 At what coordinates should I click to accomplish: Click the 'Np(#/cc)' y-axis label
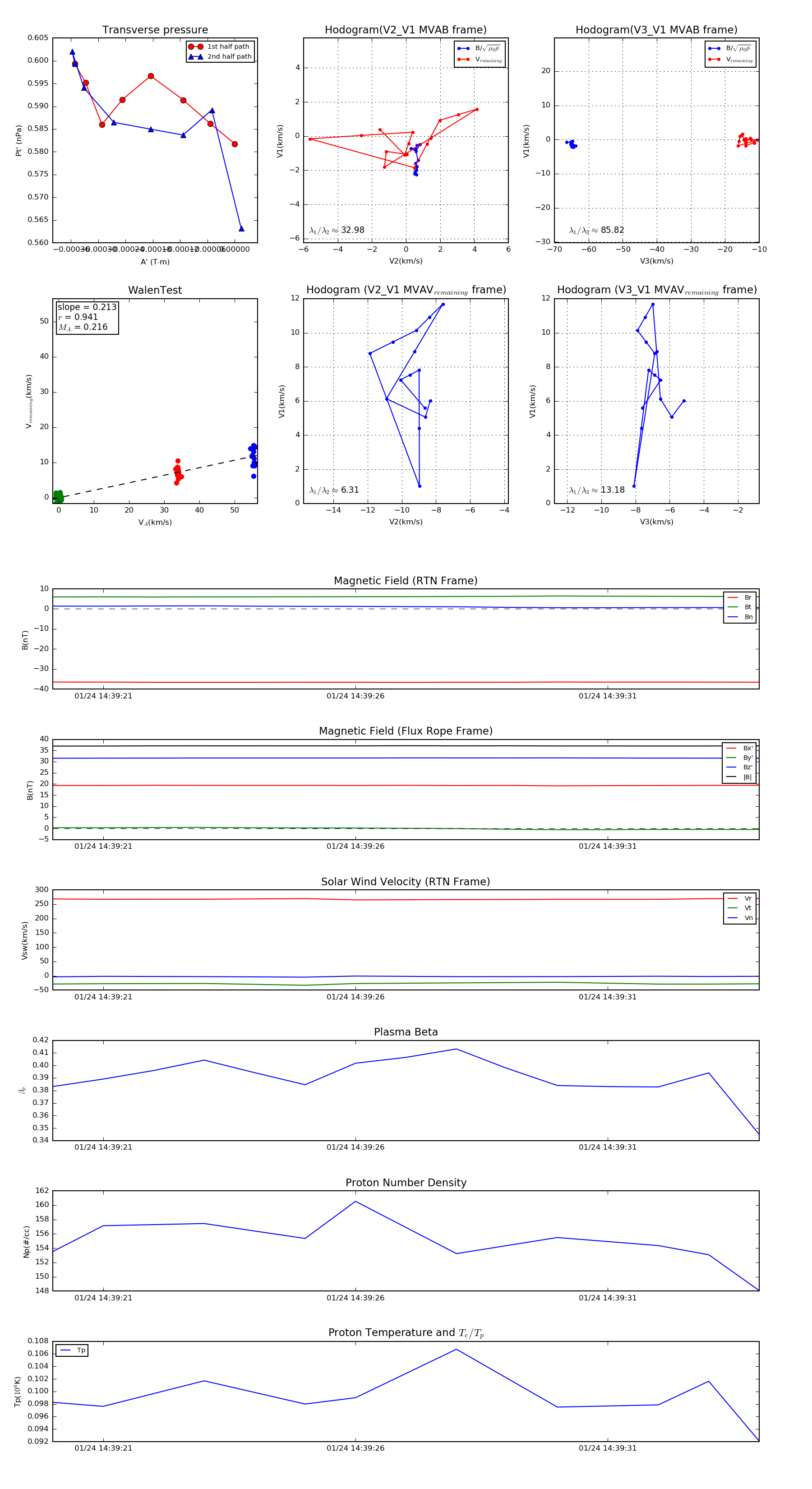click(x=26, y=1242)
